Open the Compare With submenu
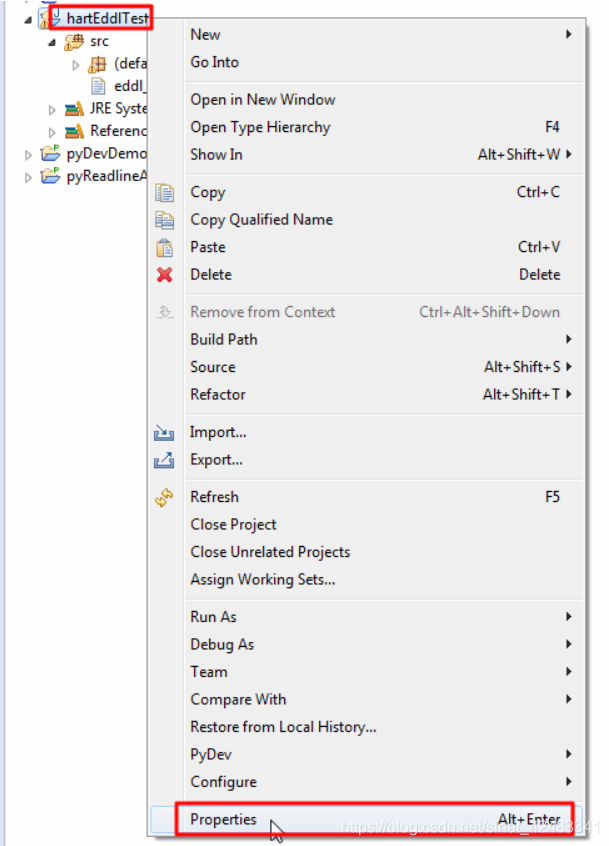The height and width of the screenshot is (846, 609). click(x=384, y=699)
